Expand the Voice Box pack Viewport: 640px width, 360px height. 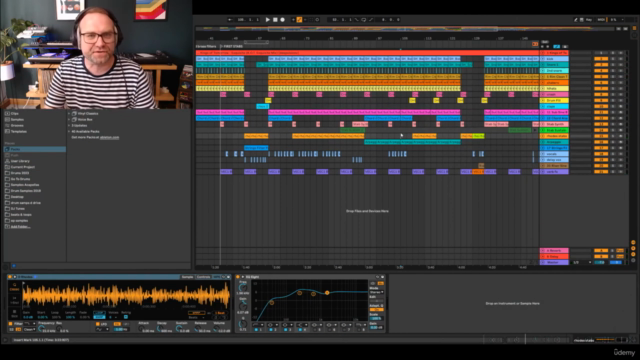click(x=69, y=120)
